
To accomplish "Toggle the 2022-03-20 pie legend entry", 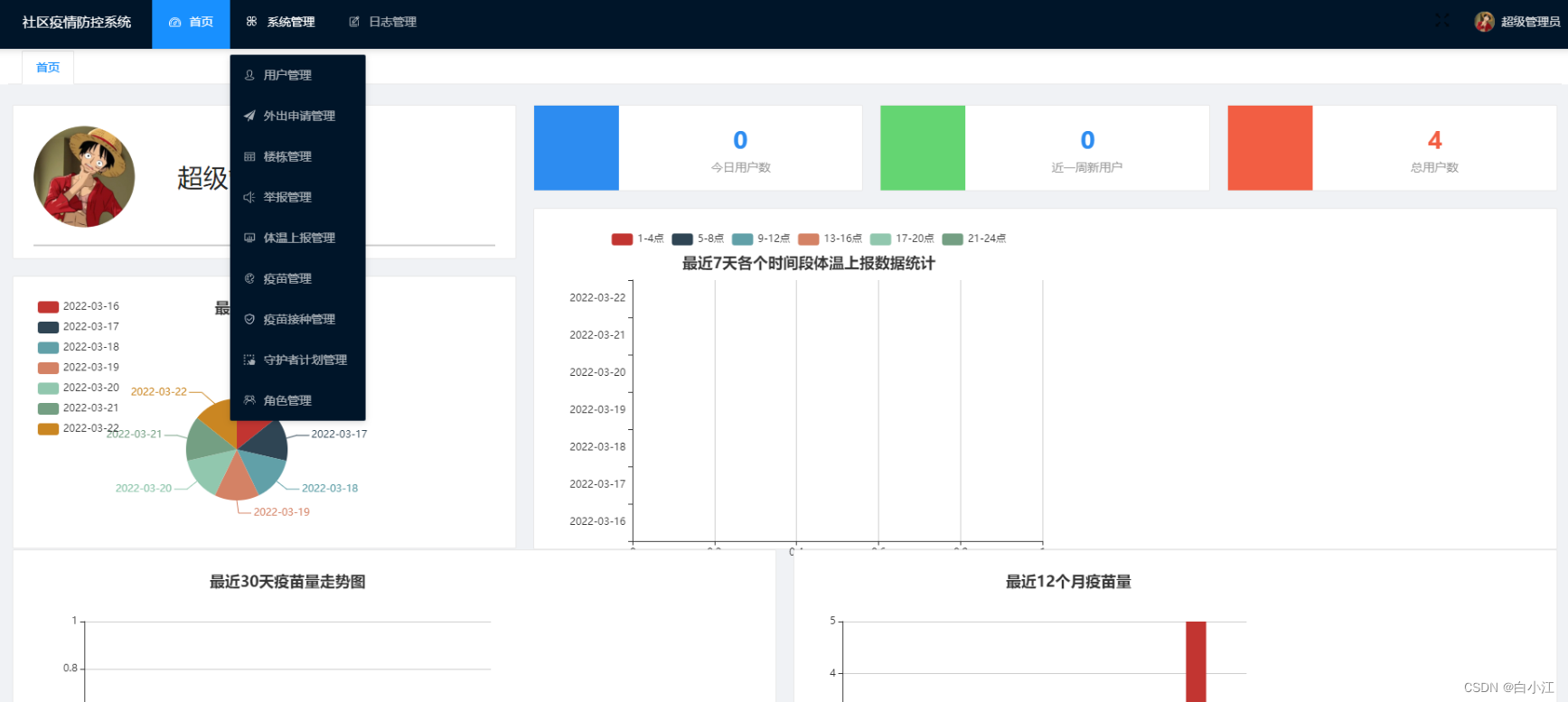I will 79,388.
